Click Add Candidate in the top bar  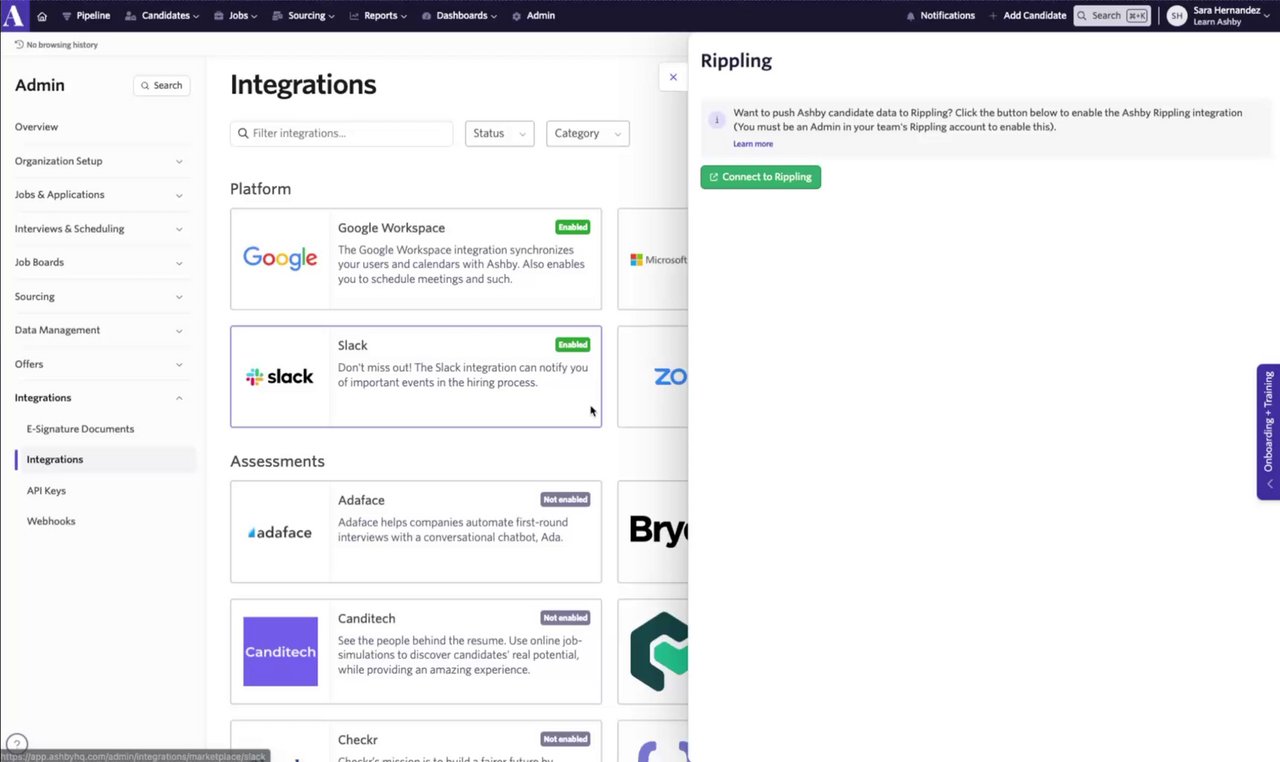coord(1027,16)
